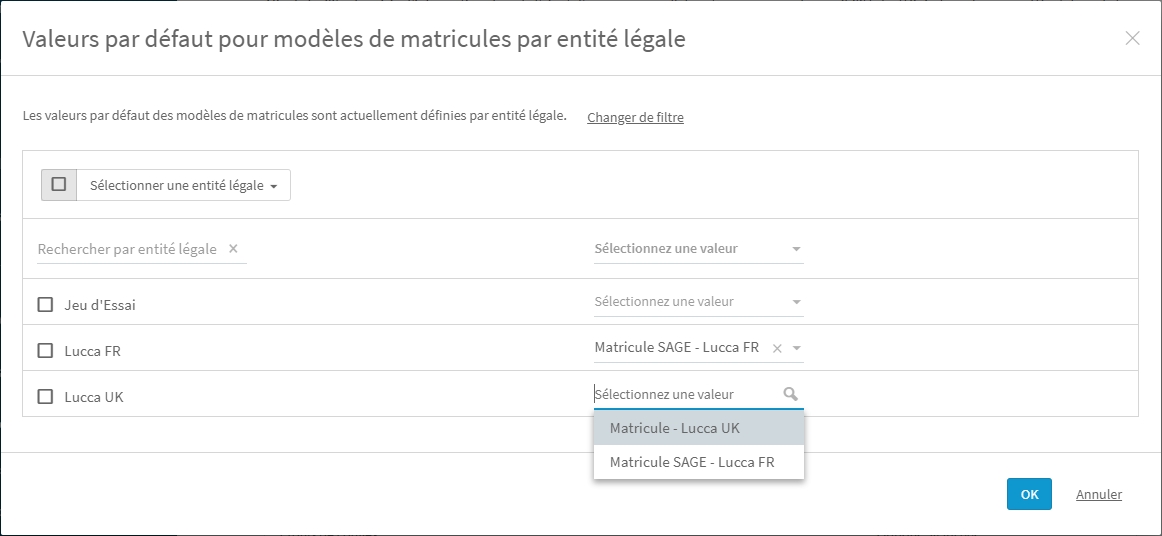Confirm with the OK button
The height and width of the screenshot is (536, 1162).
tap(1029, 494)
